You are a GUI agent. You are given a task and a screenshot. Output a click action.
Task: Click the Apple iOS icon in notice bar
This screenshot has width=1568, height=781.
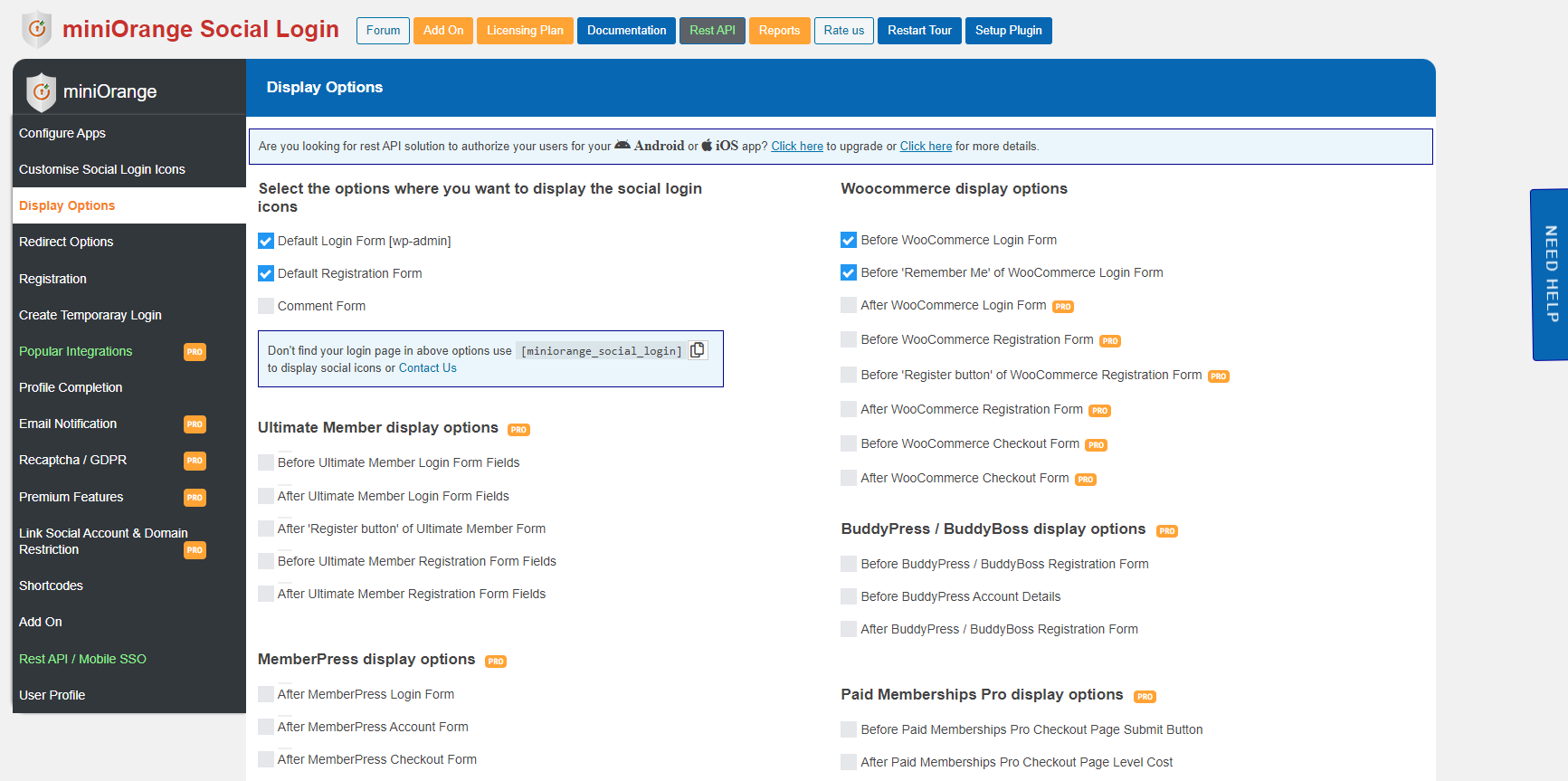707,145
